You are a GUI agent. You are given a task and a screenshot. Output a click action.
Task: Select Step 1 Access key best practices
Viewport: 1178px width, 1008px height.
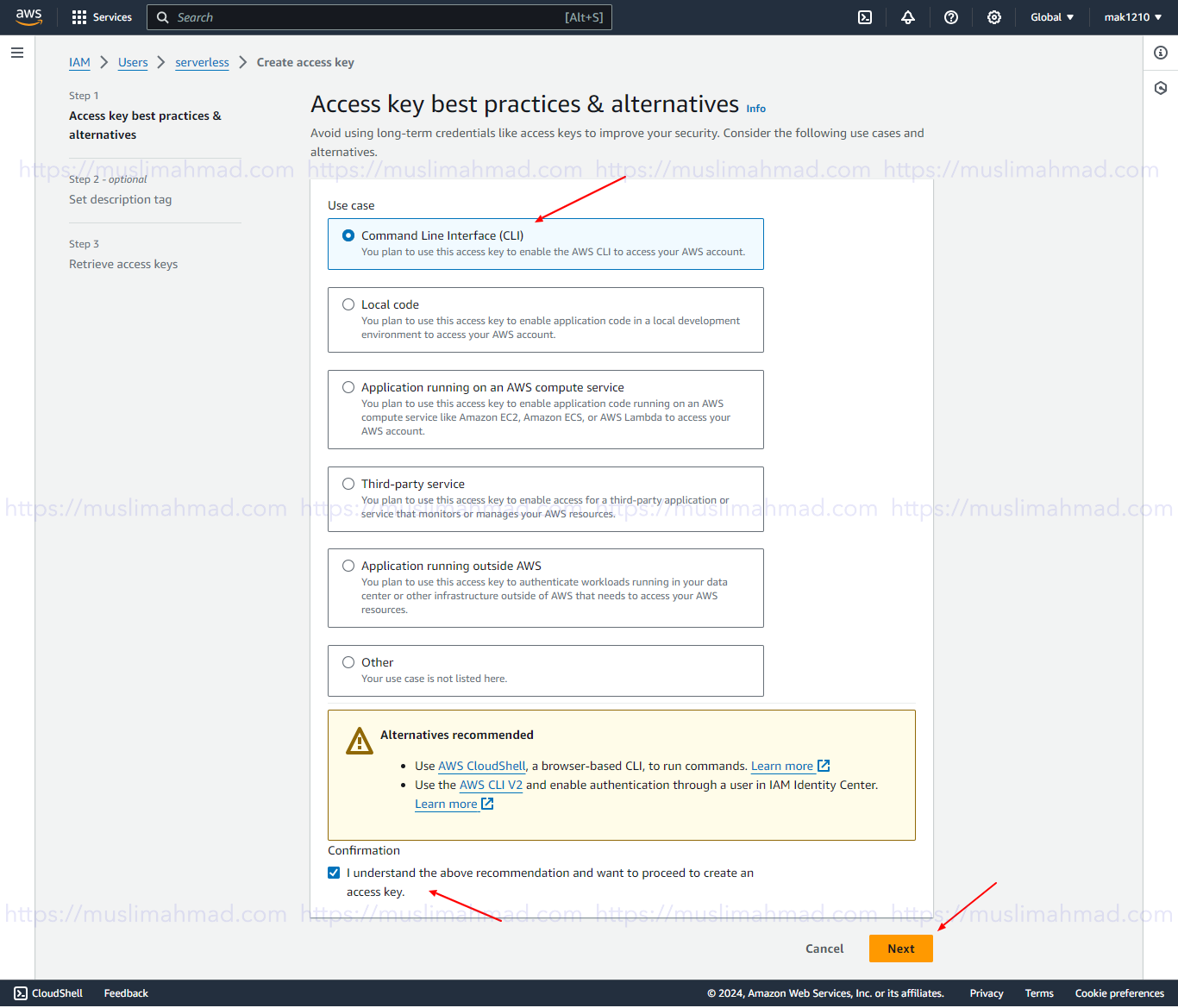point(145,125)
